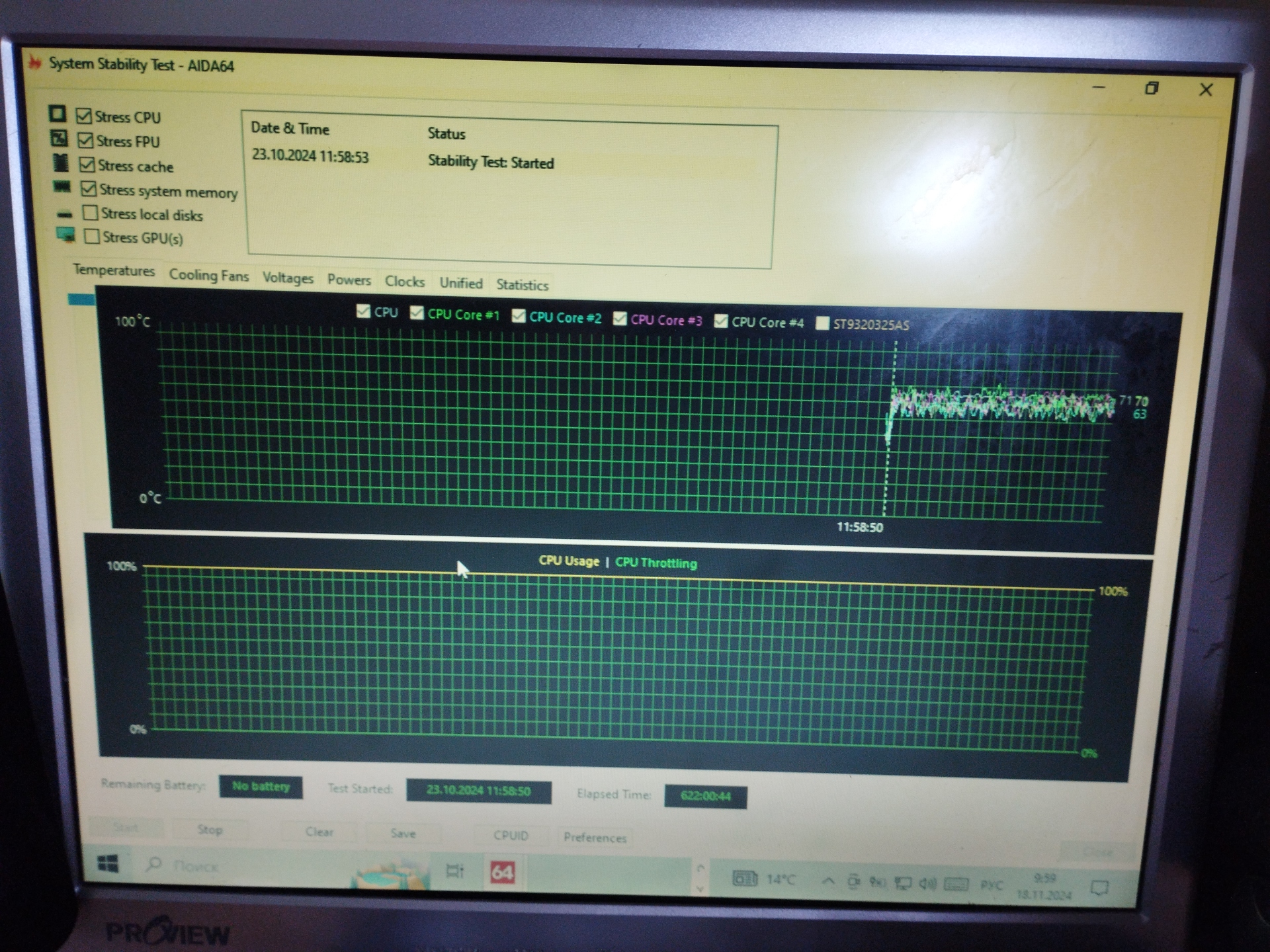Viewport: 1270px width, 952px height.
Task: Switch to the Temperatures tab
Action: (114, 270)
